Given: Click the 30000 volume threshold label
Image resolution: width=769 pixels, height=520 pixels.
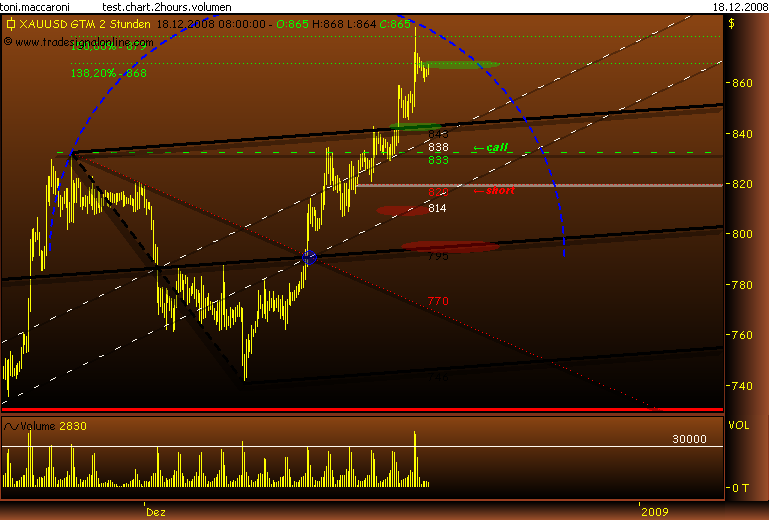Looking at the screenshot, I should click(x=690, y=439).
